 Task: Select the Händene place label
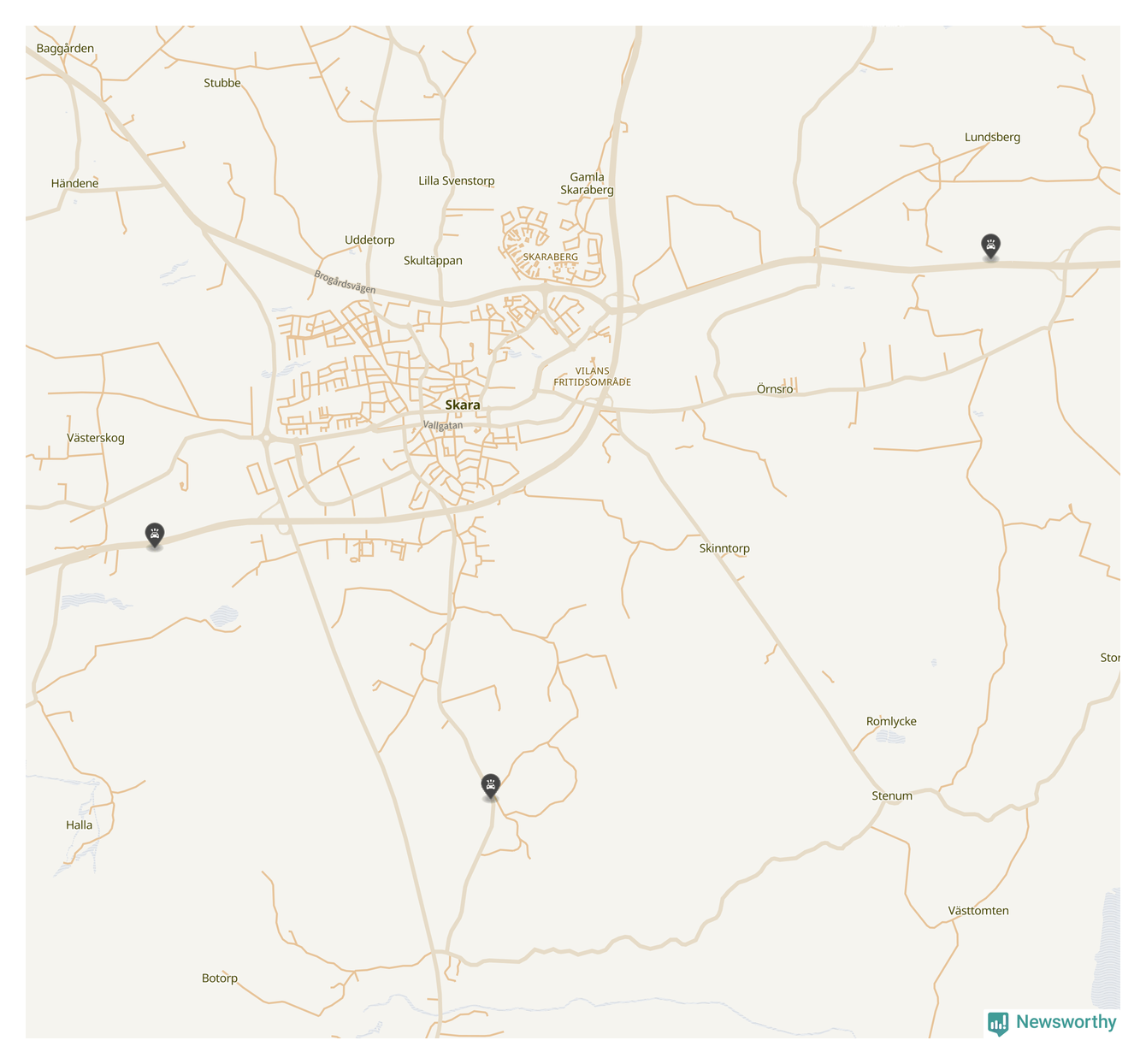coord(75,183)
